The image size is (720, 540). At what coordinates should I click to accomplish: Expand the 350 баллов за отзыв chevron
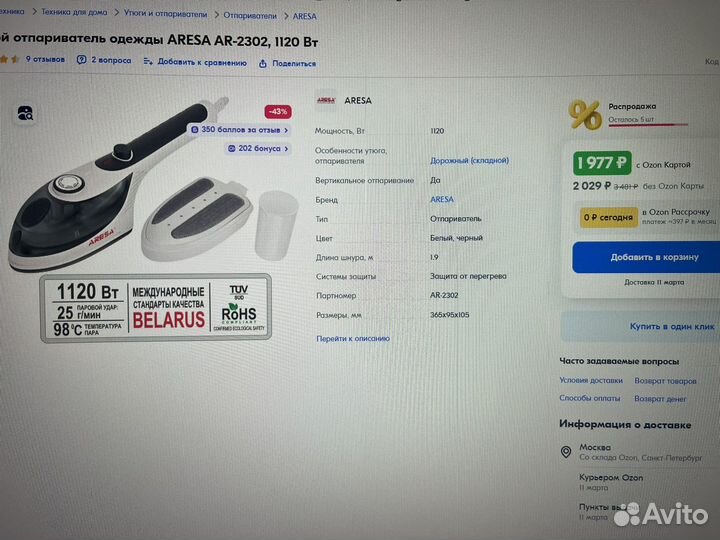(286, 130)
